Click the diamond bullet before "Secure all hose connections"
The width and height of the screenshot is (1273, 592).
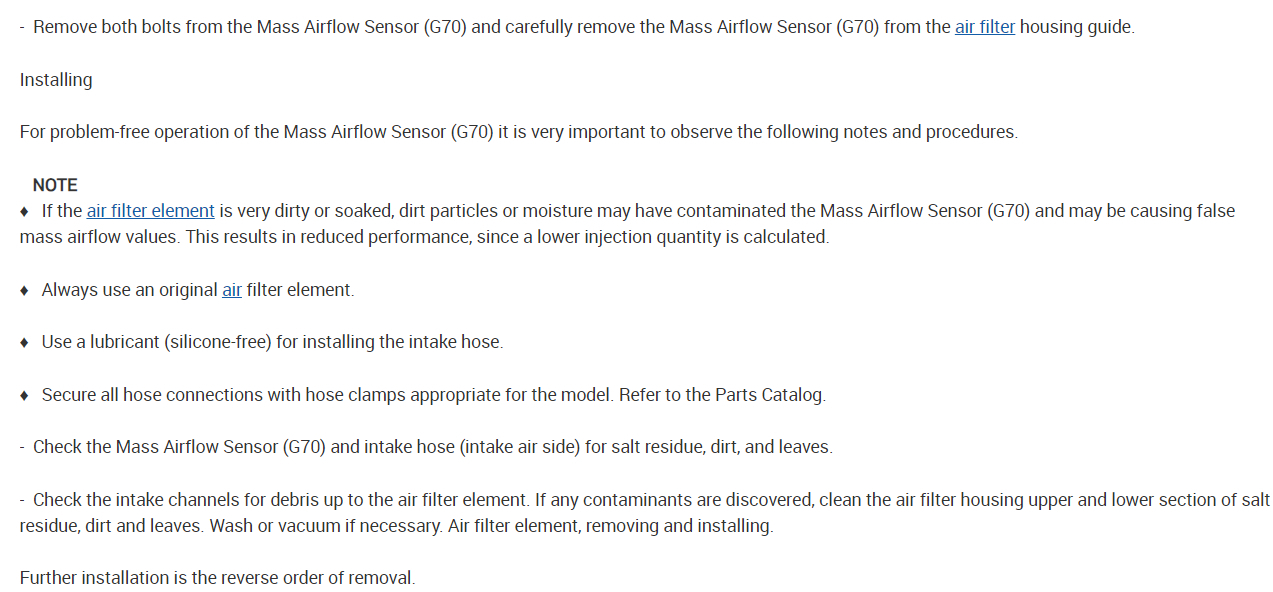tap(25, 395)
